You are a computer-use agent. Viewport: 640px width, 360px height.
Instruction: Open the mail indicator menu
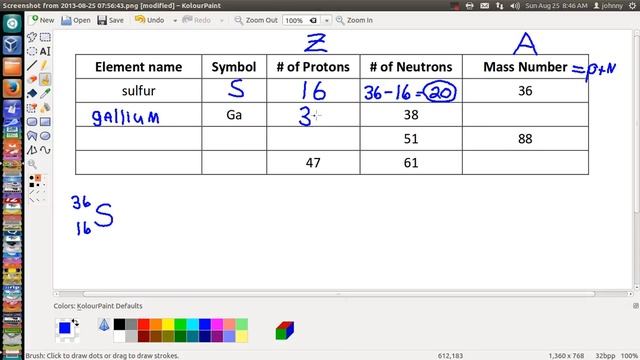coord(484,6)
